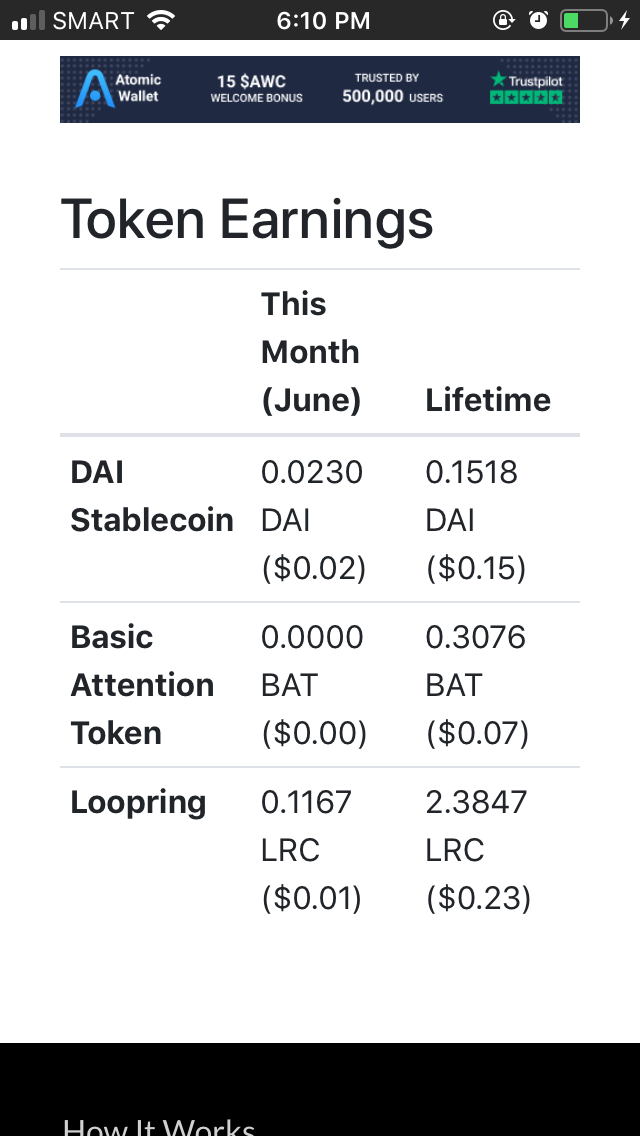Tap the rotation lock status icon
The height and width of the screenshot is (1136, 640).
504,20
